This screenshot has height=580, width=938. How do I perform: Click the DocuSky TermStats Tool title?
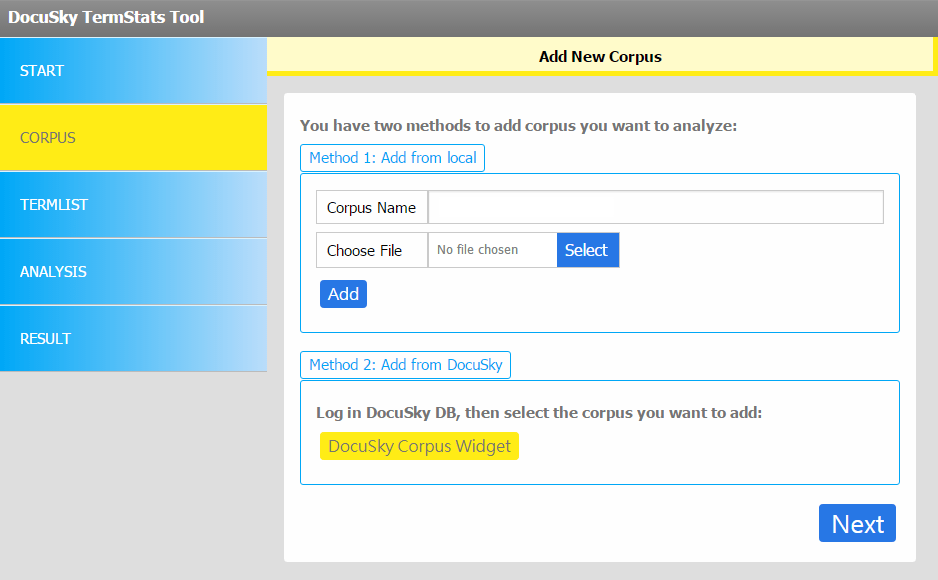point(106,17)
